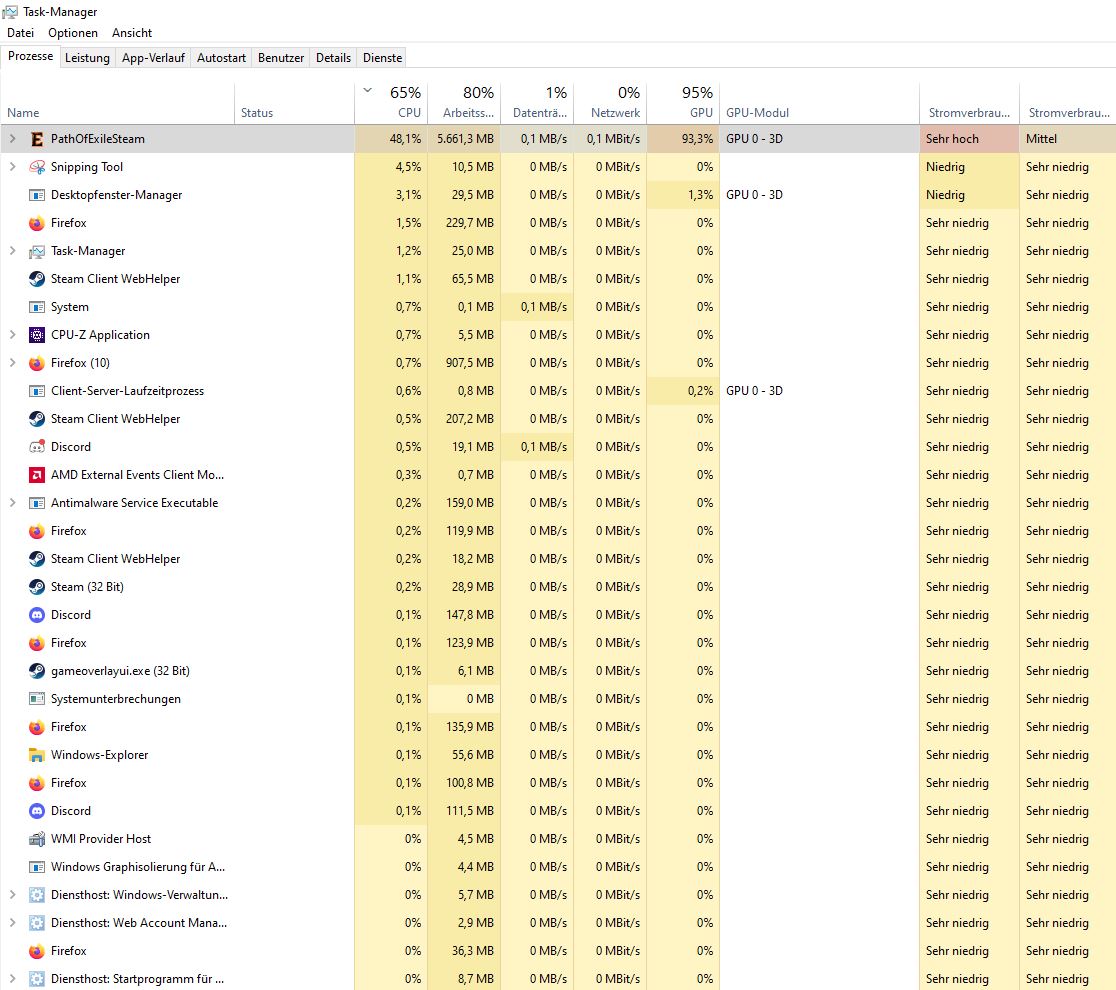Image resolution: width=1116 pixels, height=990 pixels.
Task: Sort by the CPU column header
Action: tap(391, 102)
